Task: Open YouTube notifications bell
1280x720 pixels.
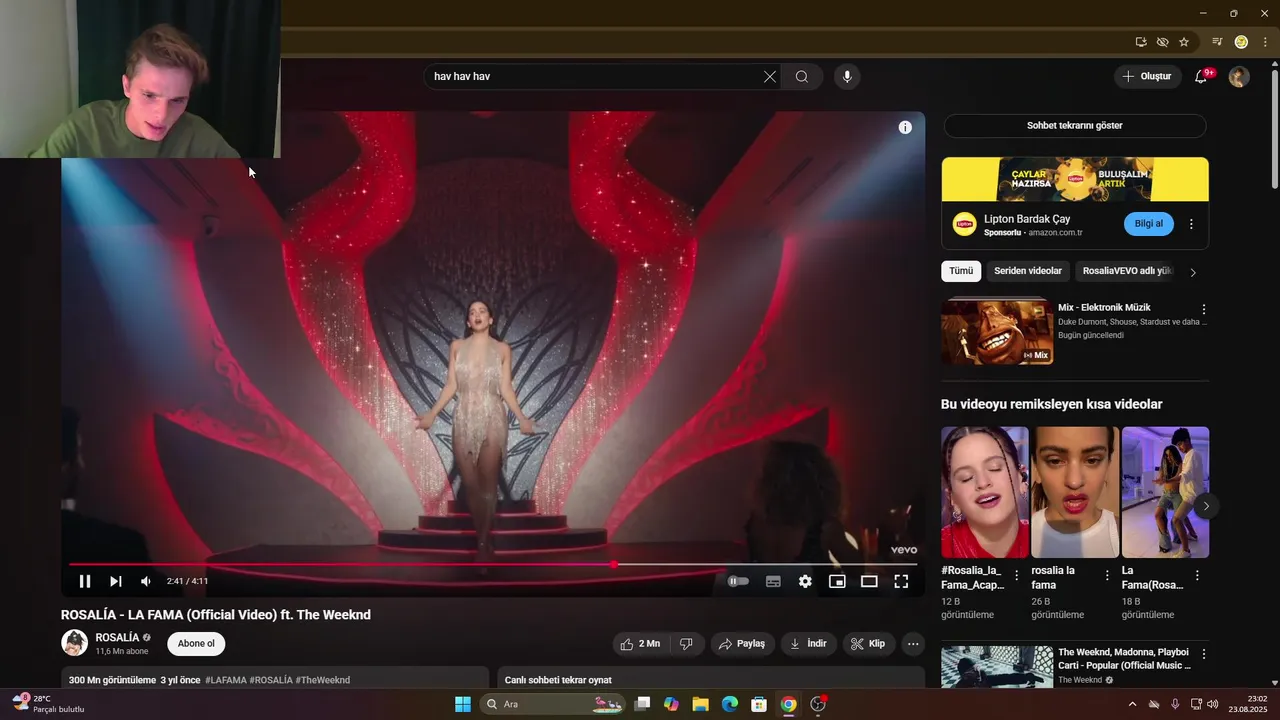Action: tap(1201, 76)
